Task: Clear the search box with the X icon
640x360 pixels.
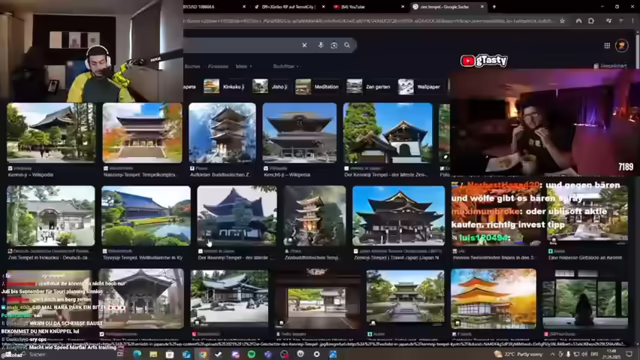Action: [304, 45]
